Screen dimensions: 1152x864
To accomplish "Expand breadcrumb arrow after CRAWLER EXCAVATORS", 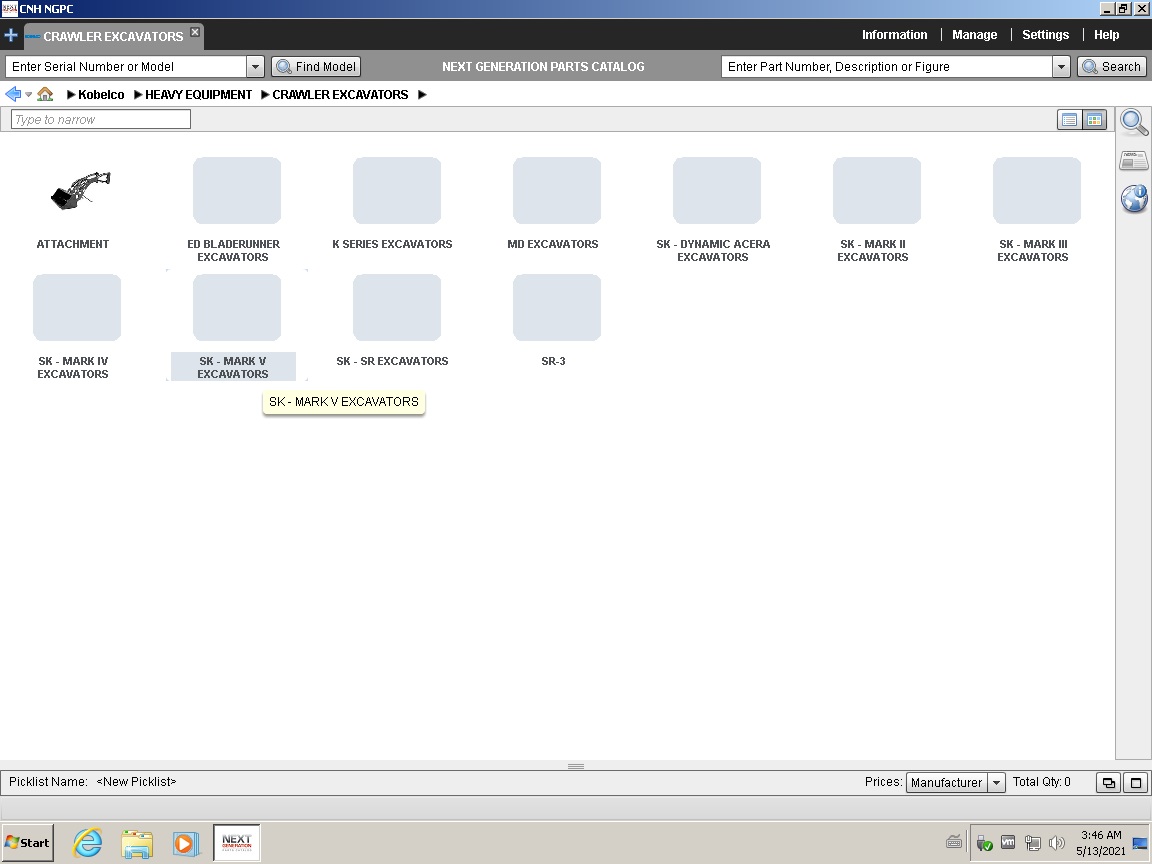I will click(422, 94).
